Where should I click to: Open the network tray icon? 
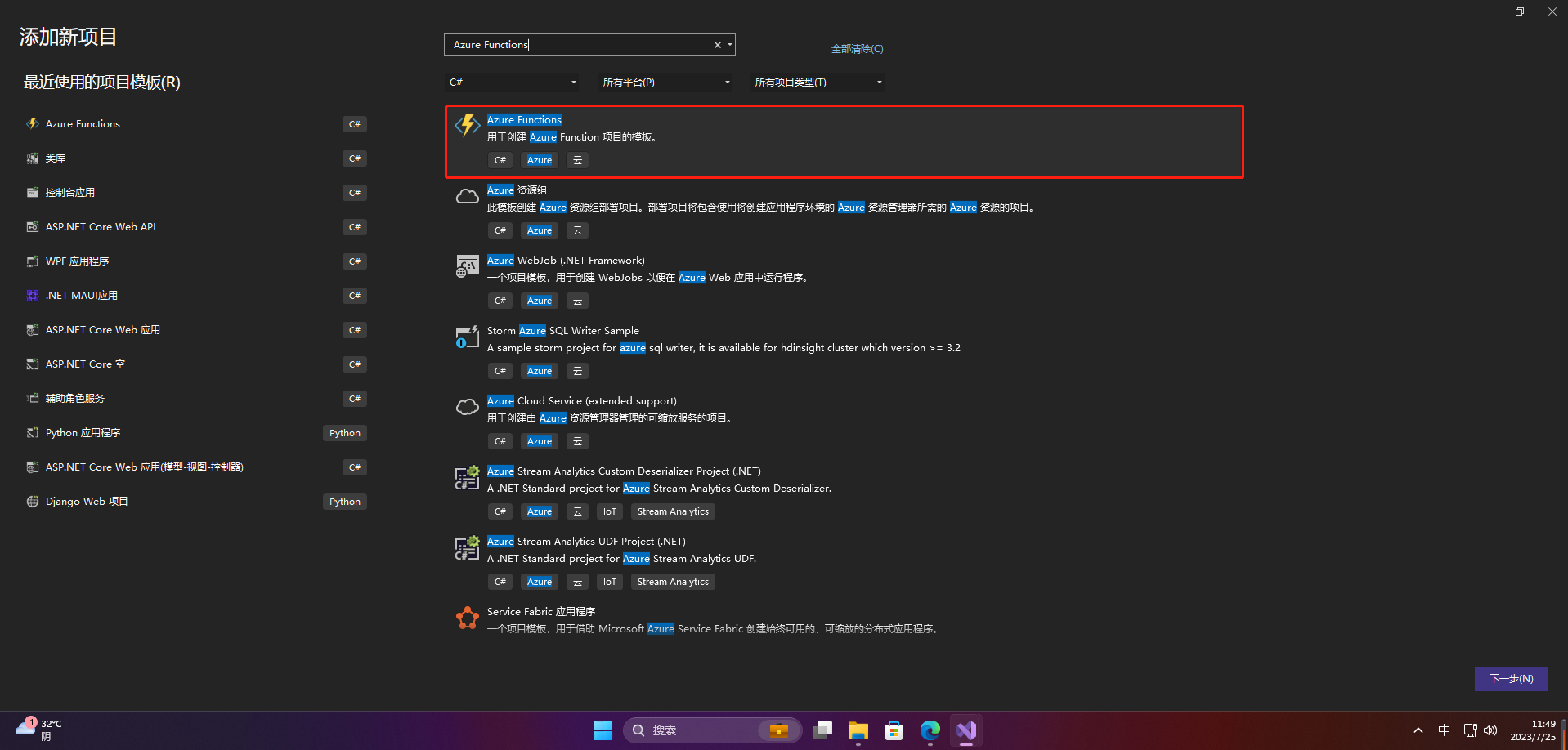(1470, 730)
